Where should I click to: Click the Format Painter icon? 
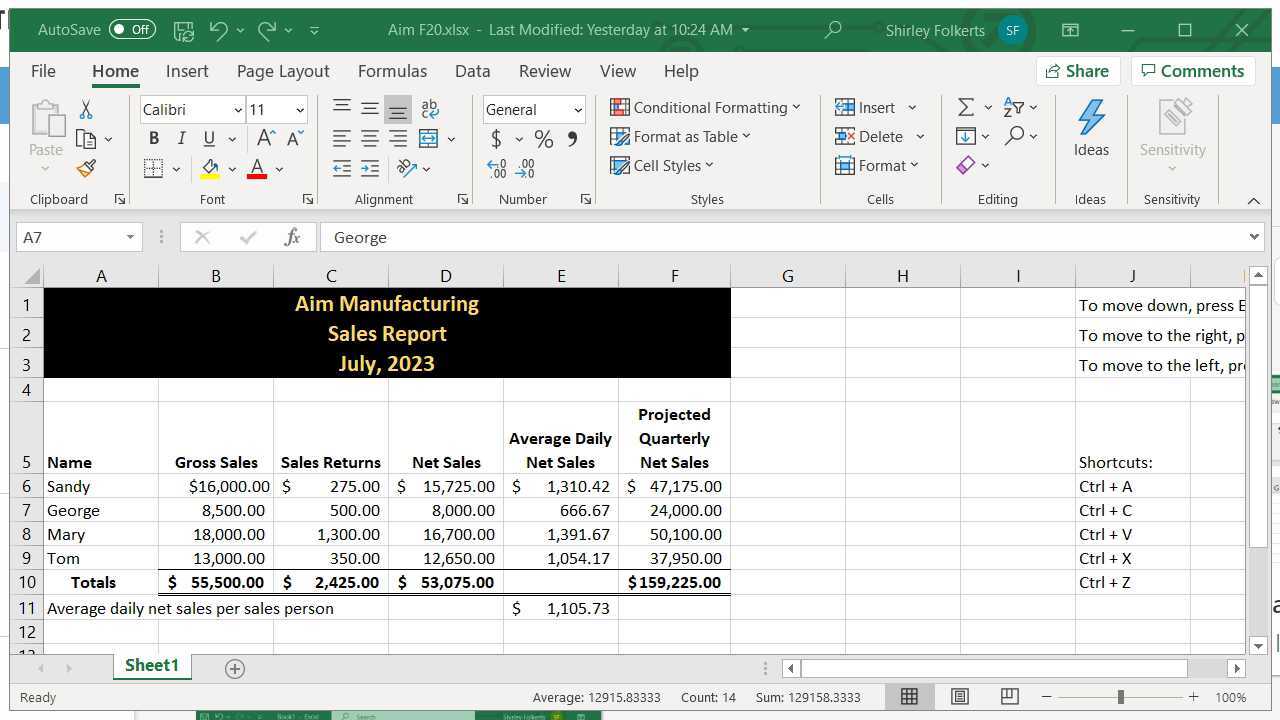(86, 168)
